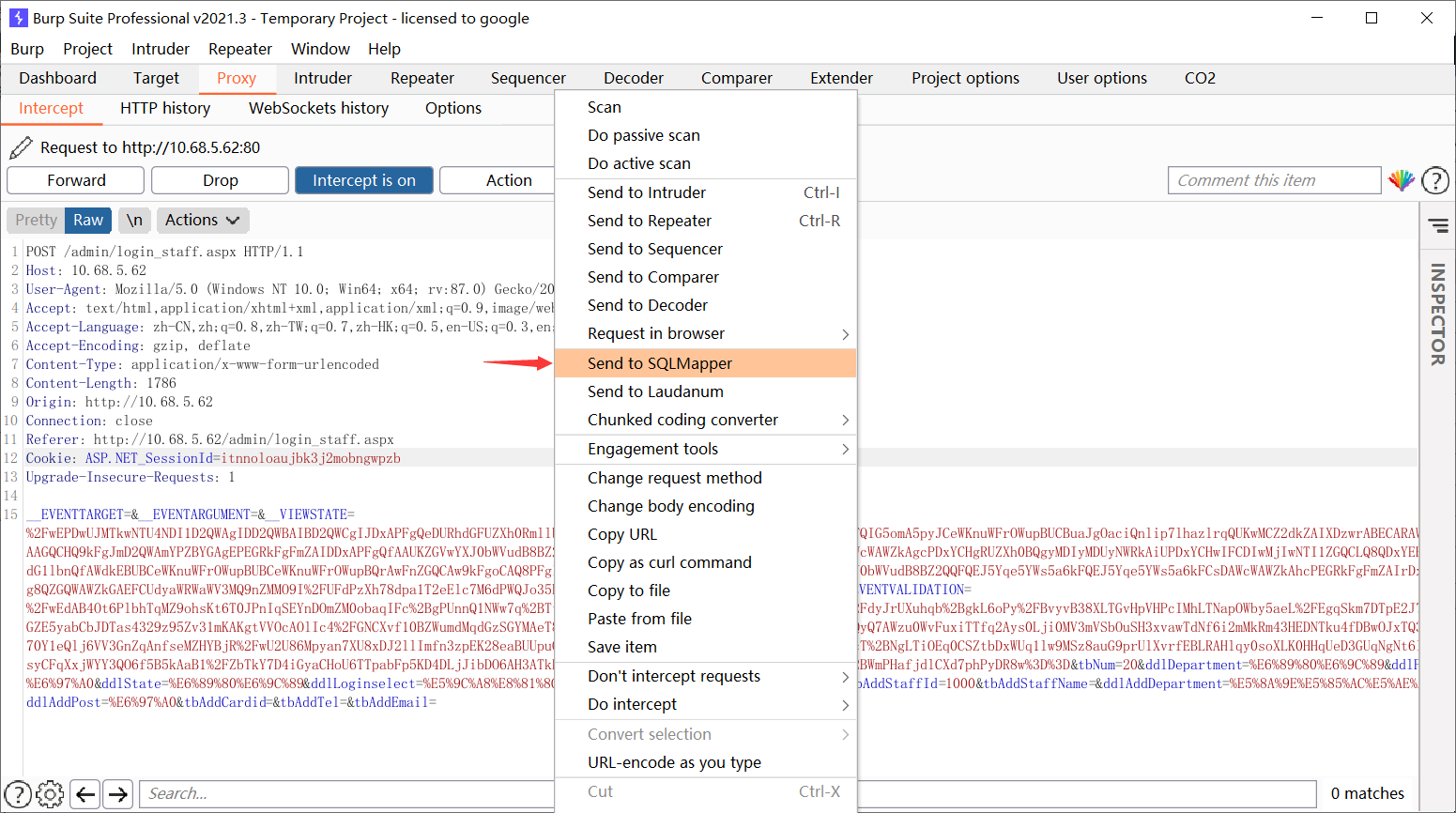Image resolution: width=1456 pixels, height=813 pixels.
Task: Go to next search match arrow
Action: click(117, 794)
